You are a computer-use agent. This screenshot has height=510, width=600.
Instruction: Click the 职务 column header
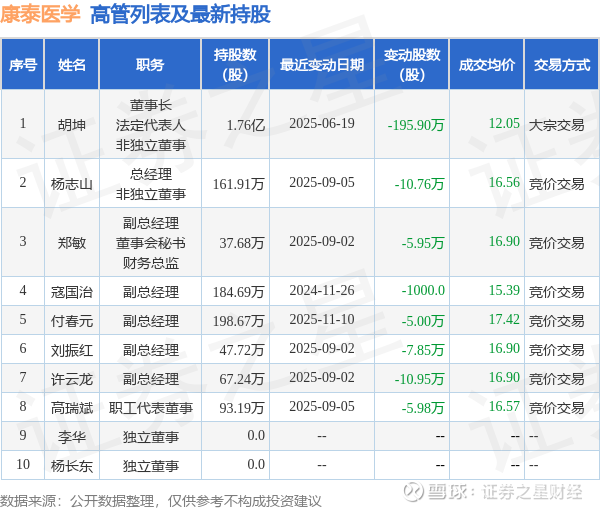coord(150,64)
